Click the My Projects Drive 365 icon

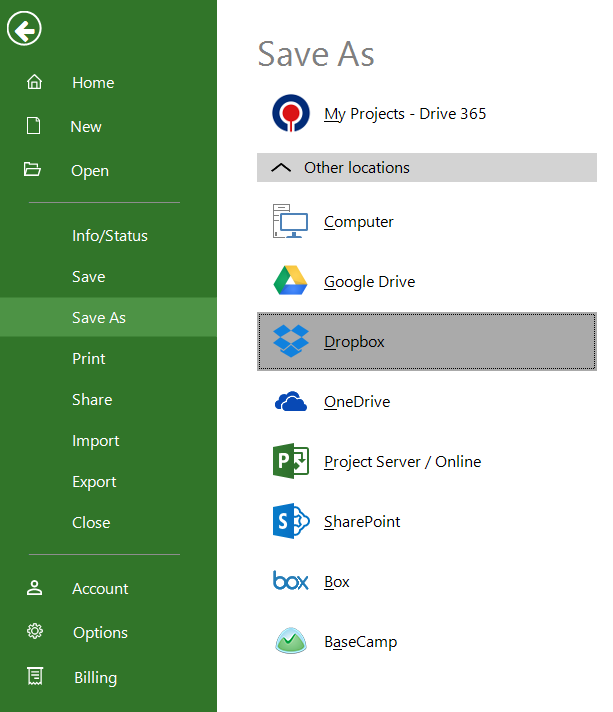(x=291, y=114)
